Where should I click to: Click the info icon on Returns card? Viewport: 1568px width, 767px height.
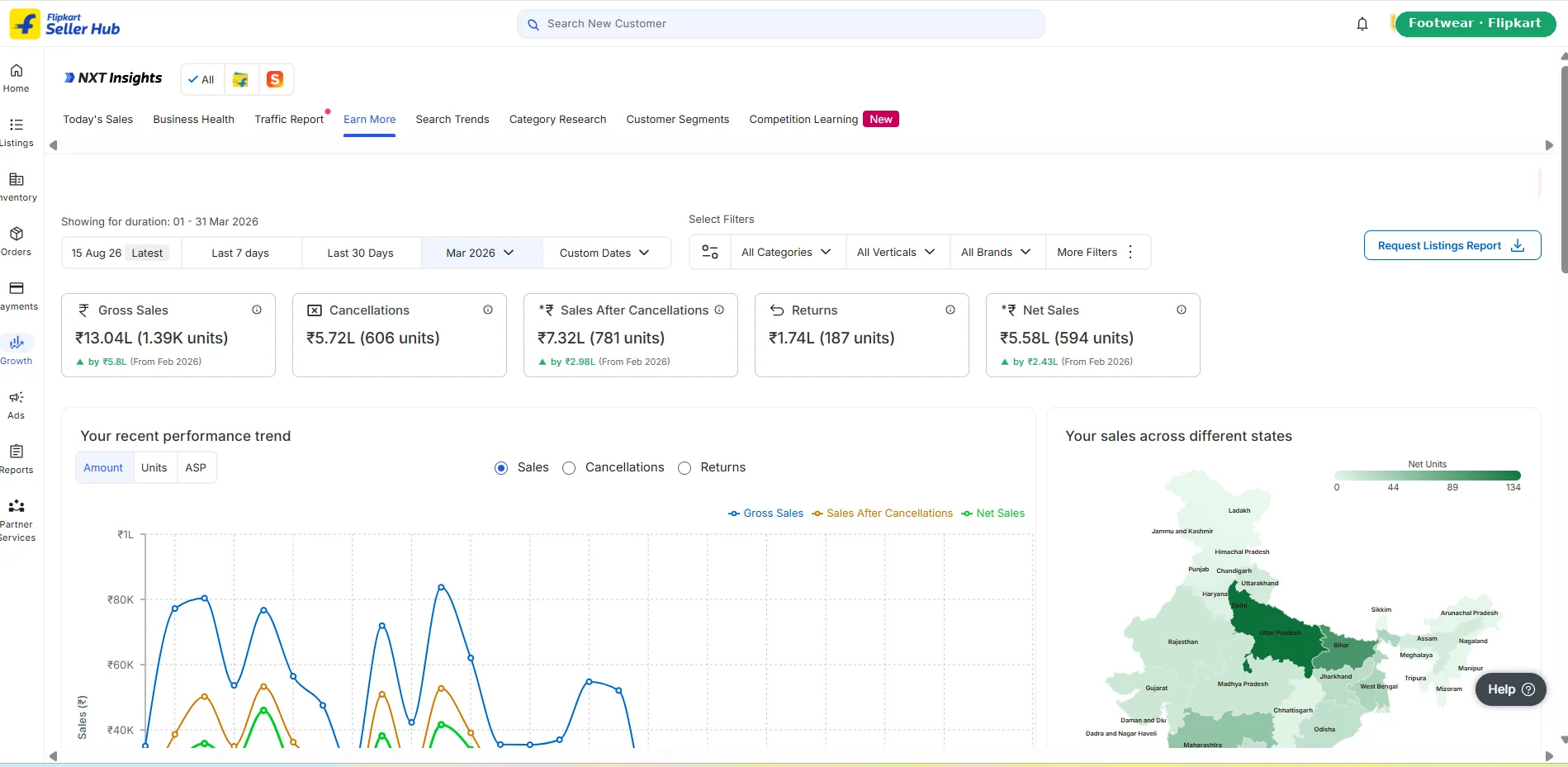[950, 310]
